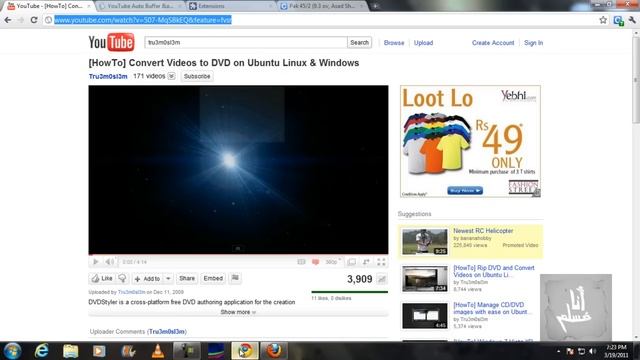Image resolution: width=640 pixels, height=360 pixels.
Task: Open Rip DVD and Convert Videos thumbnail
Action: click(x=424, y=279)
